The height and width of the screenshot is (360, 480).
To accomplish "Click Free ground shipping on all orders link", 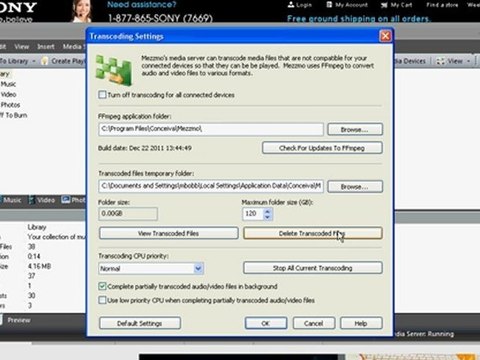I will 359,19.
